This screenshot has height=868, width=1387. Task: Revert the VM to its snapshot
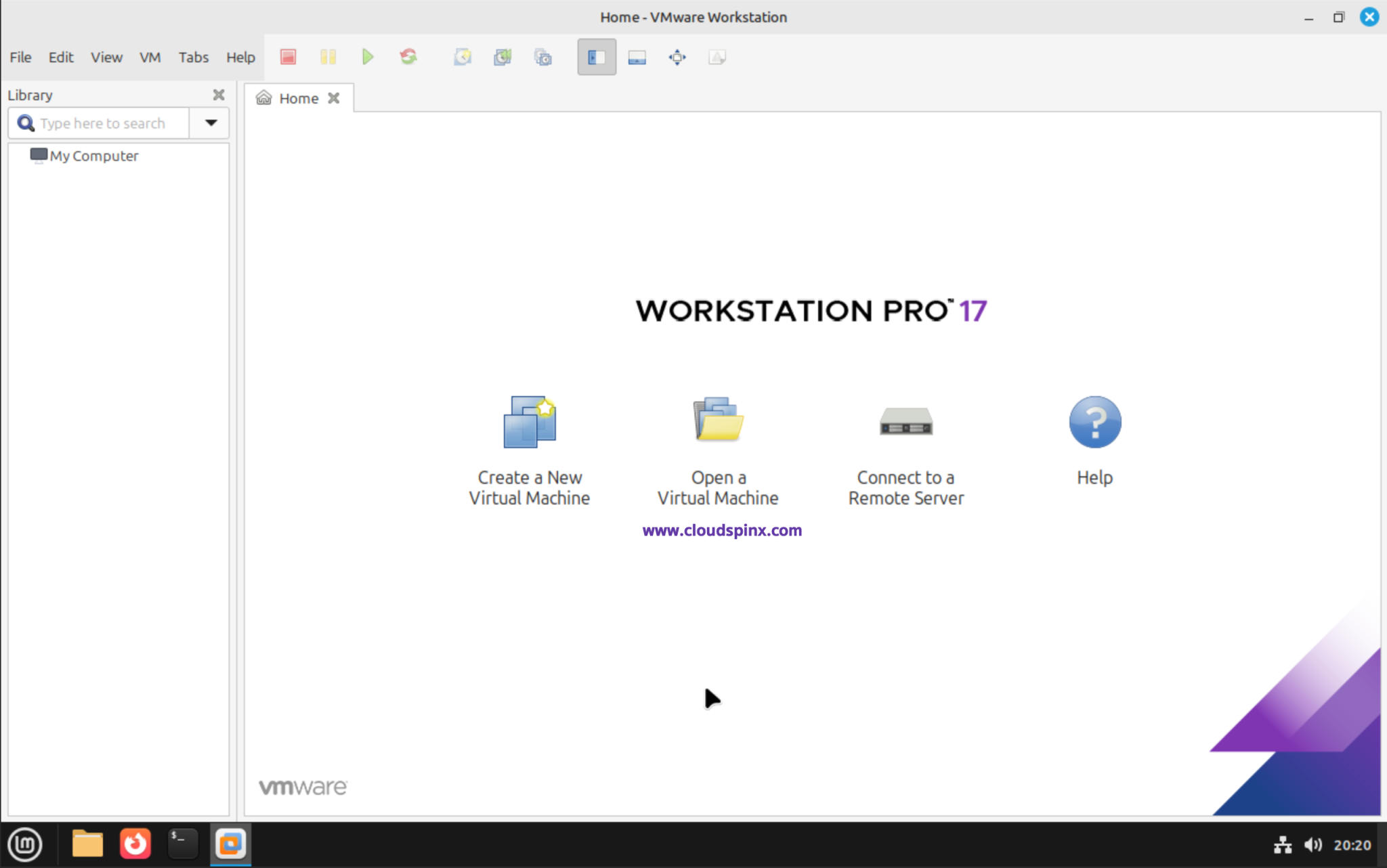click(x=503, y=57)
